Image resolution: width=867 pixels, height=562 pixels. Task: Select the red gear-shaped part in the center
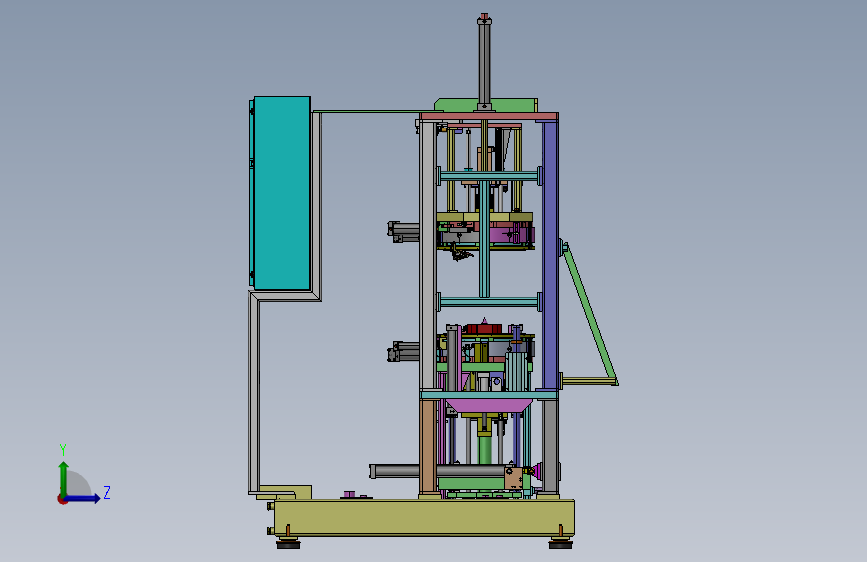coord(485,329)
